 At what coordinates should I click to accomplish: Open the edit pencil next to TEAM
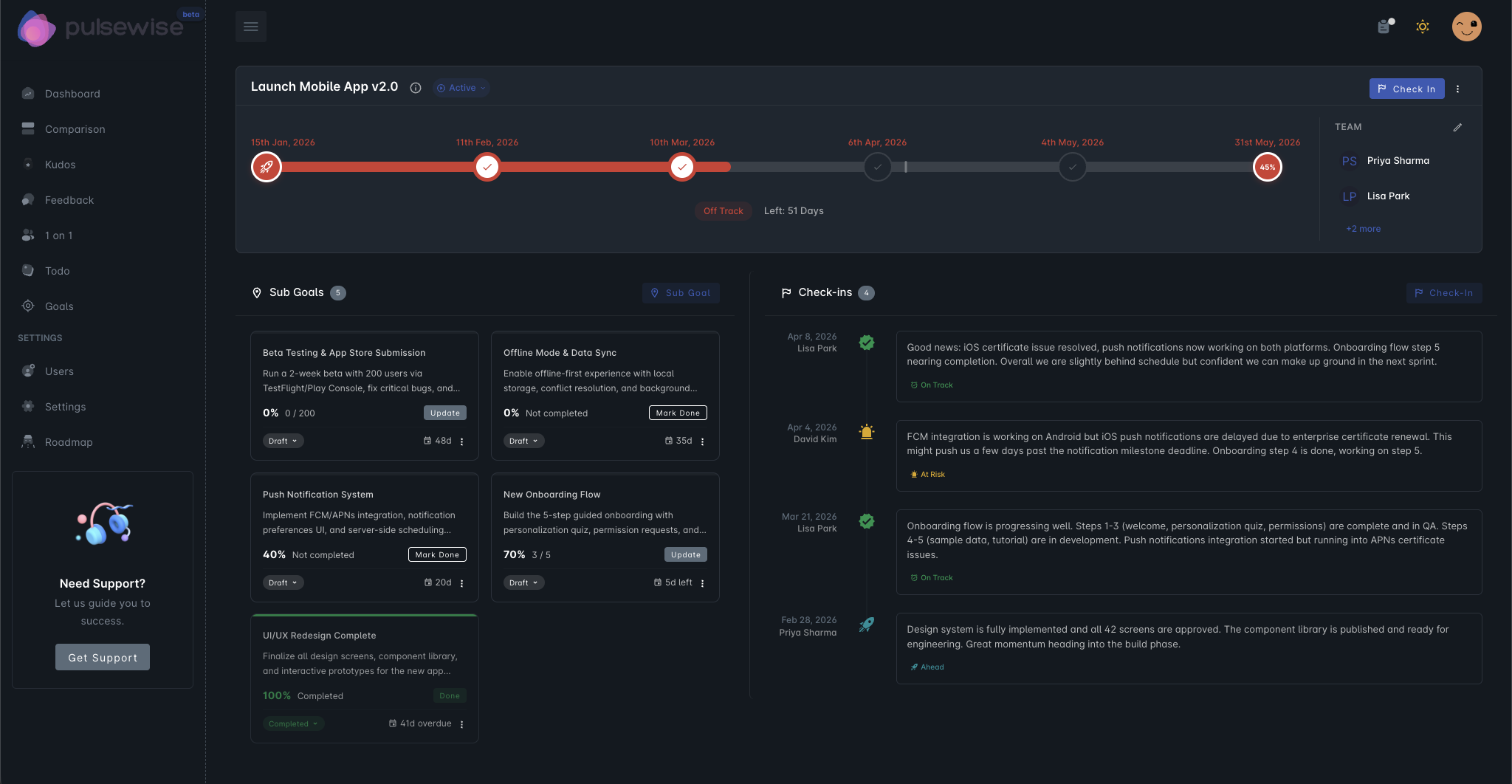(1457, 127)
